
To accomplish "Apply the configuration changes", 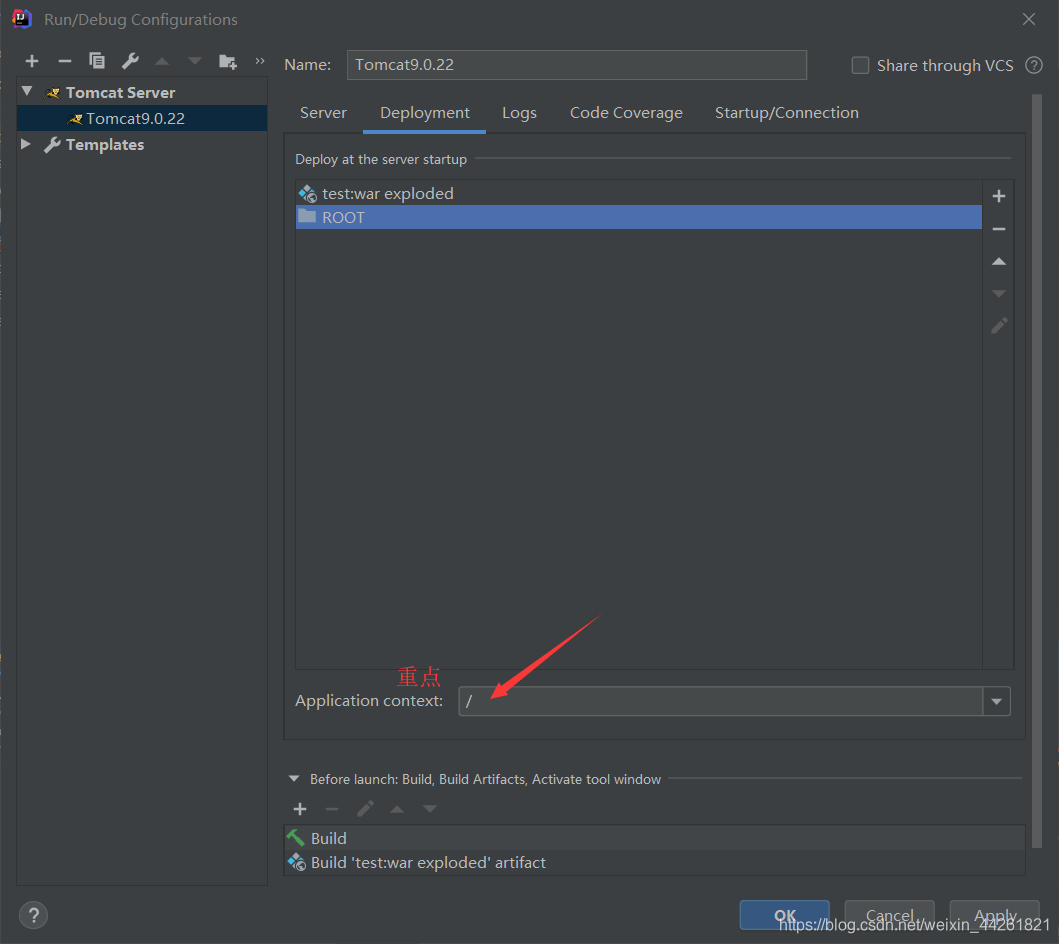I will 994,916.
